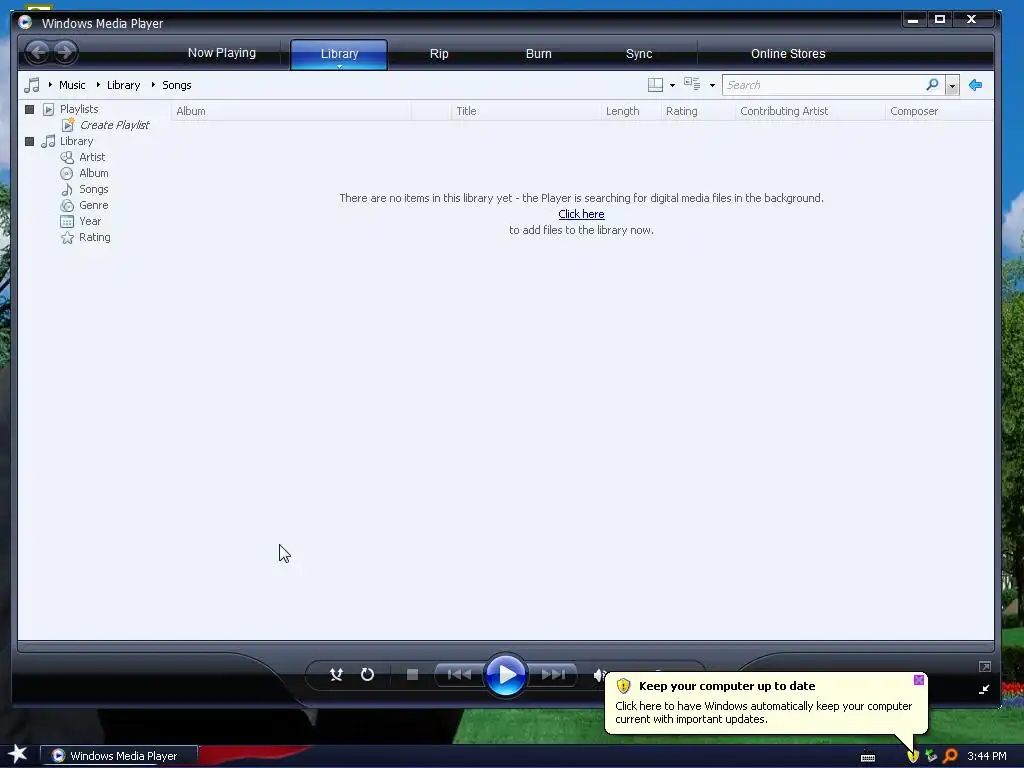The width and height of the screenshot is (1024, 768).
Task: Turn on shuffle
Action: [x=336, y=675]
